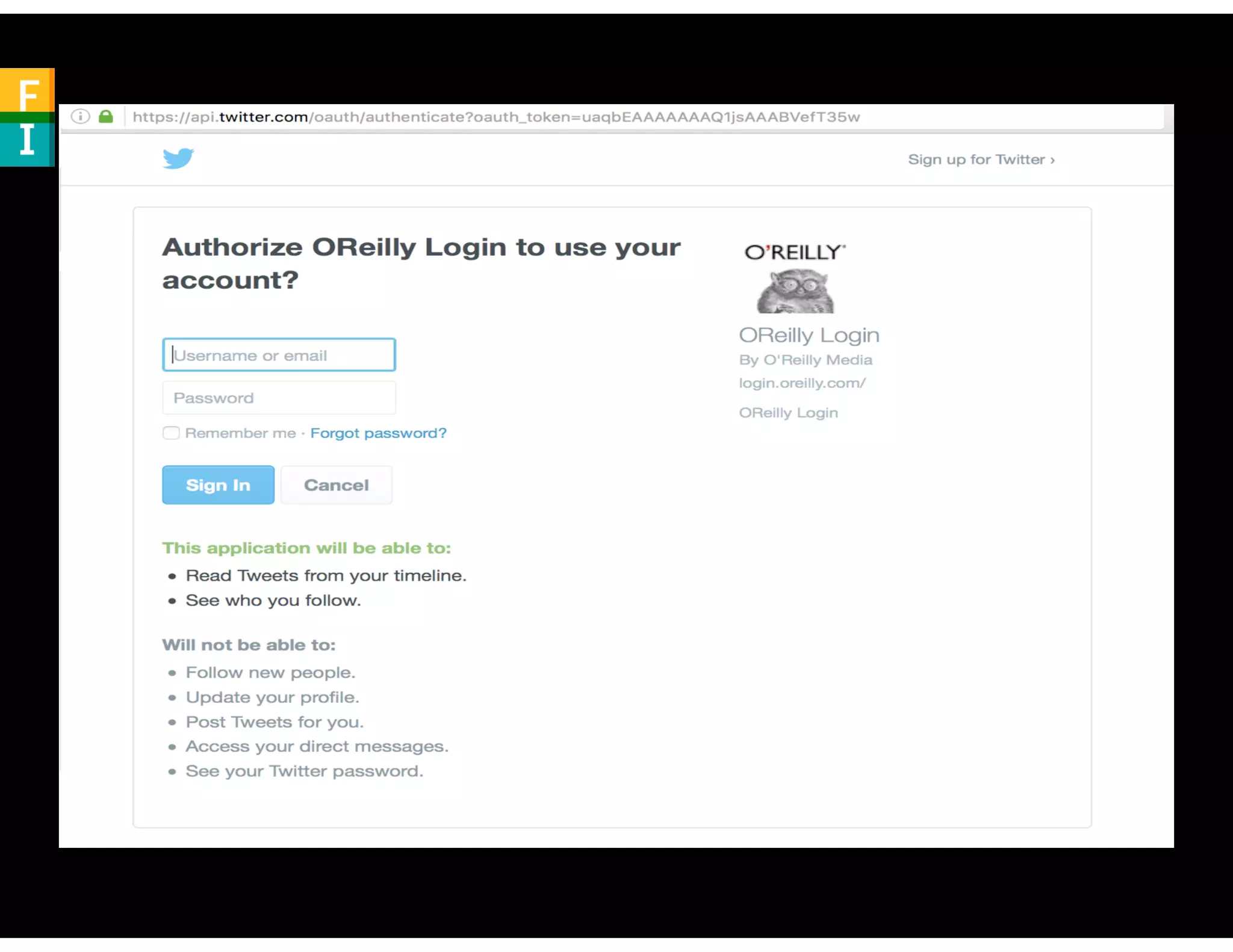Click the yellow F tile icon
Image resolution: width=1233 pixels, height=952 pixels.
point(28,90)
